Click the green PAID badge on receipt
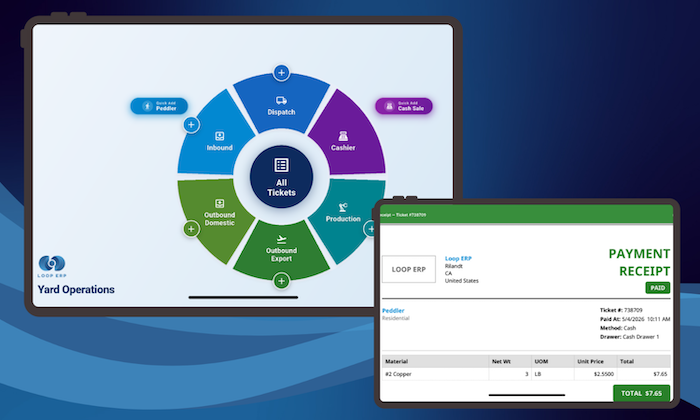Viewport: 700px width, 420px height. [658, 288]
